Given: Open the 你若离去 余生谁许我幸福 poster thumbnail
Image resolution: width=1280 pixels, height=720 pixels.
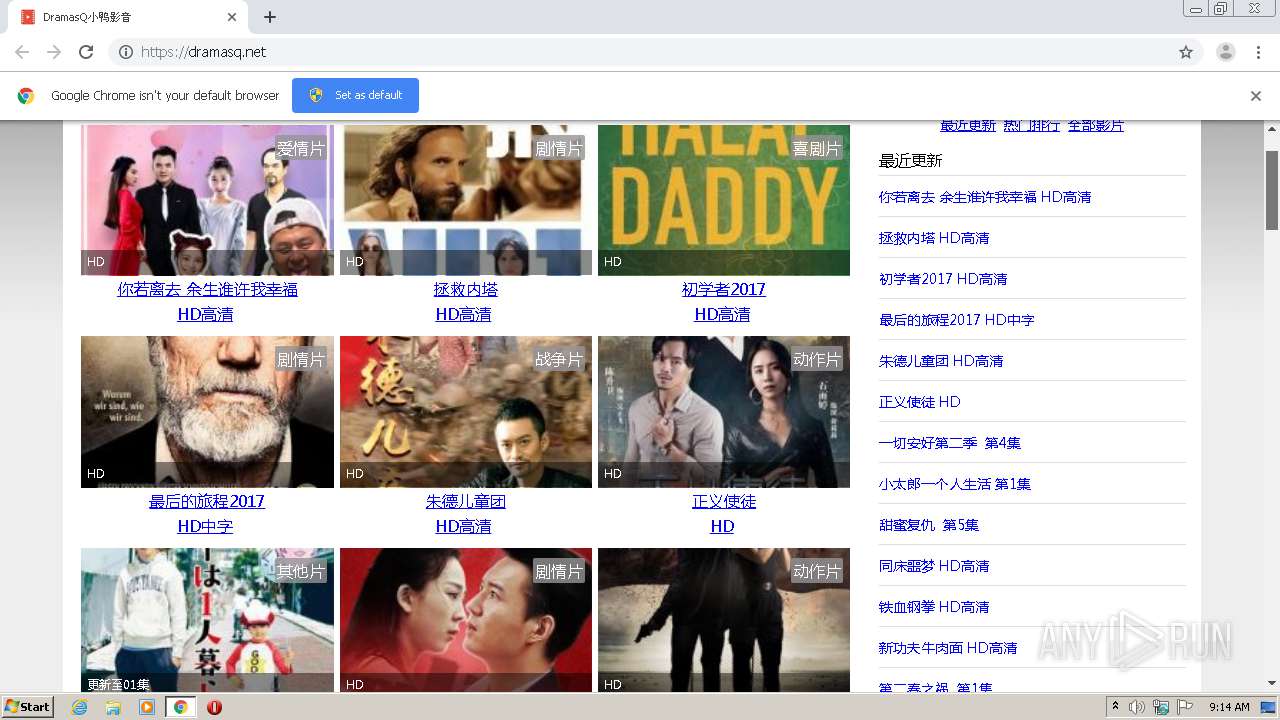Looking at the screenshot, I should [x=207, y=200].
